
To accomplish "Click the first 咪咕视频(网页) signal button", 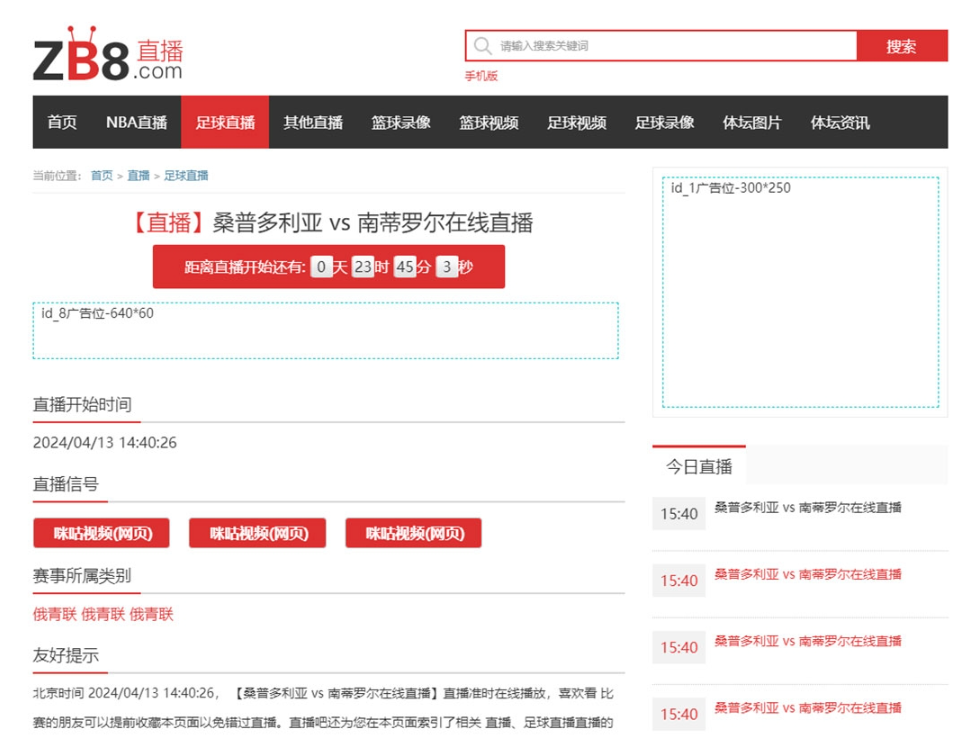I will 101,533.
